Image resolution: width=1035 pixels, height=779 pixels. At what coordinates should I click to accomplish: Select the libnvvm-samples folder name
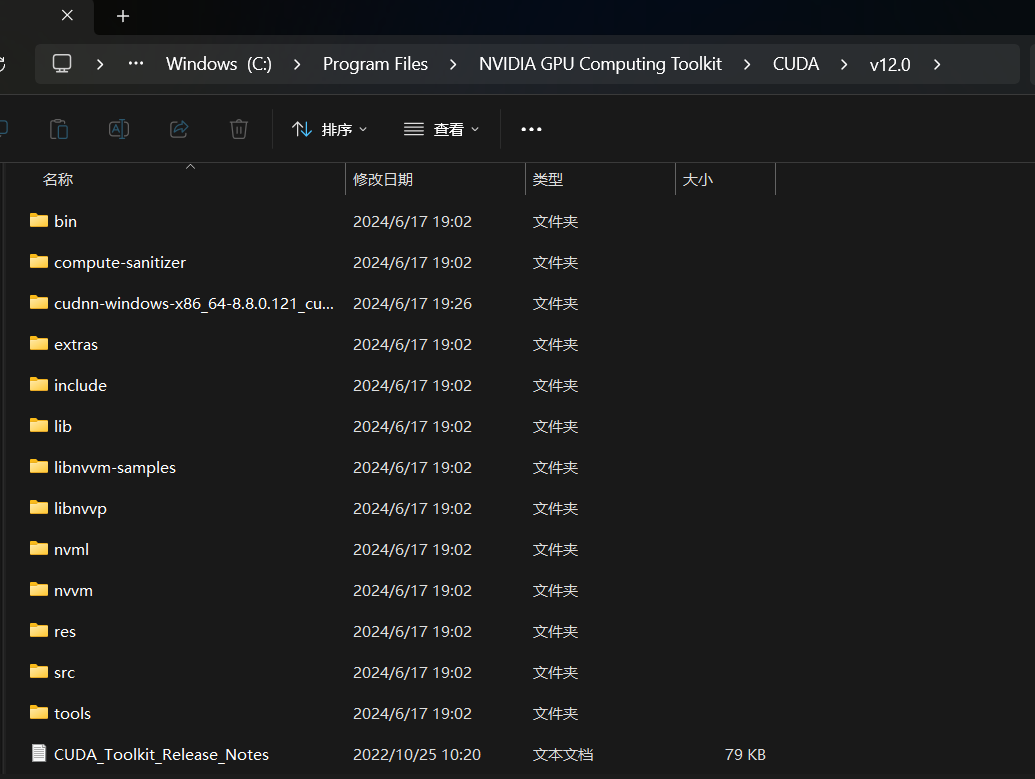point(115,467)
